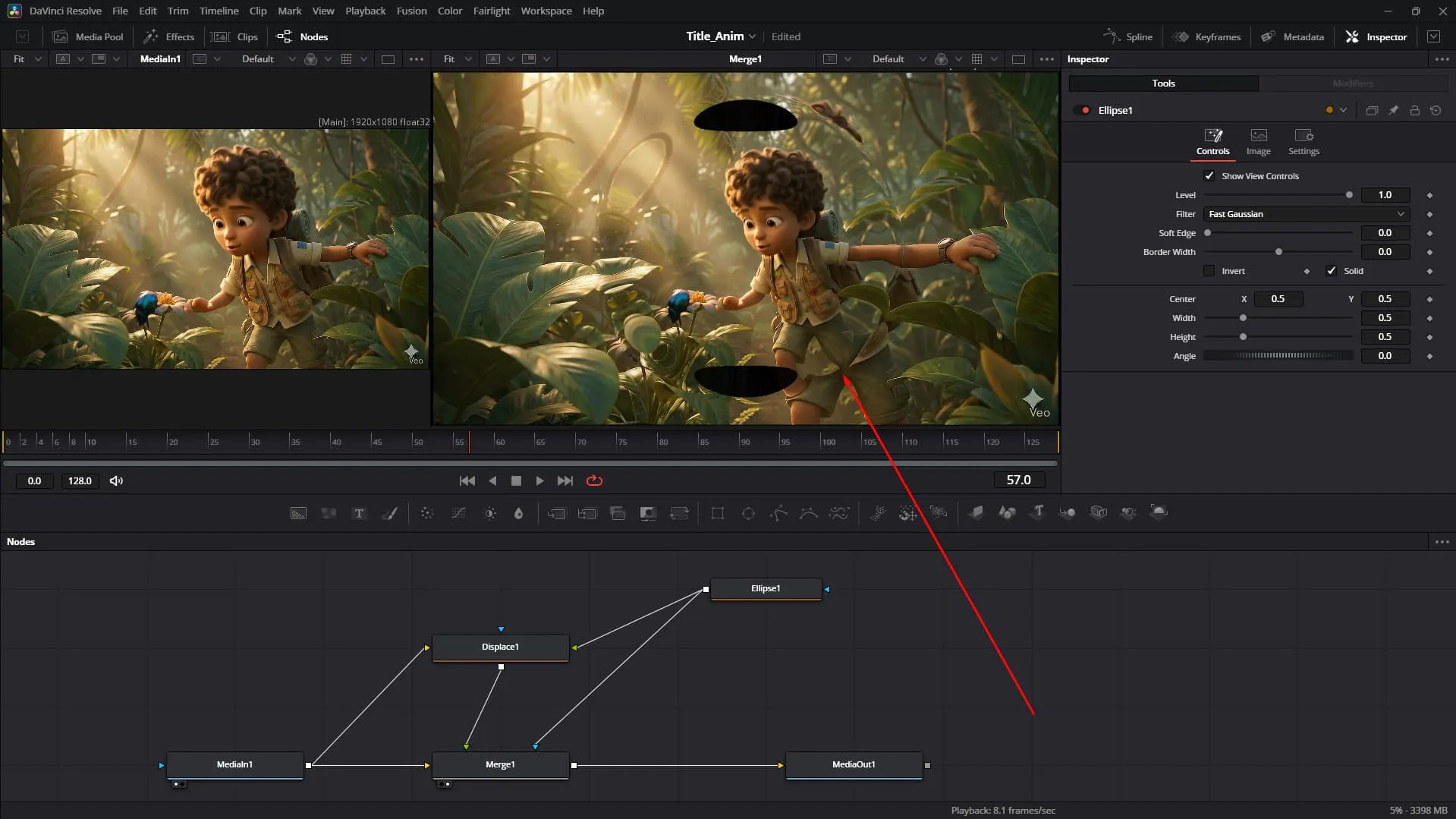Screen dimensions: 1456x819
Task: Open the Spline panel
Action: point(1128,36)
